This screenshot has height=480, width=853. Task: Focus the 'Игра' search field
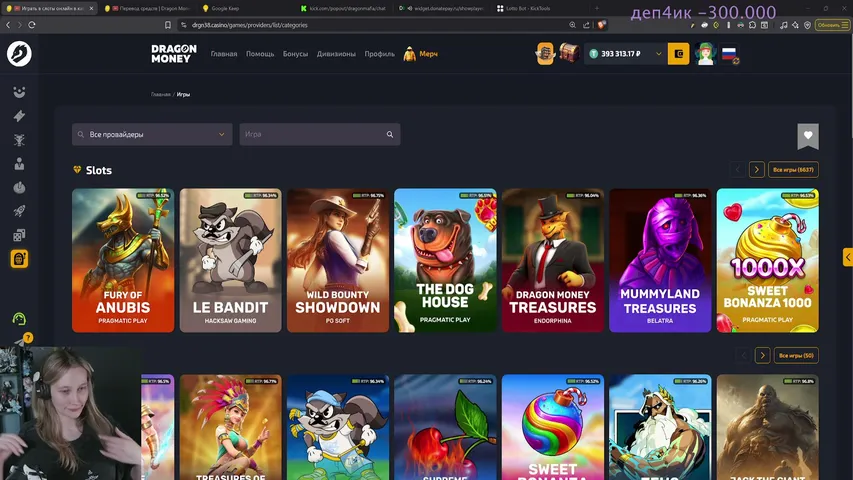[x=320, y=134]
